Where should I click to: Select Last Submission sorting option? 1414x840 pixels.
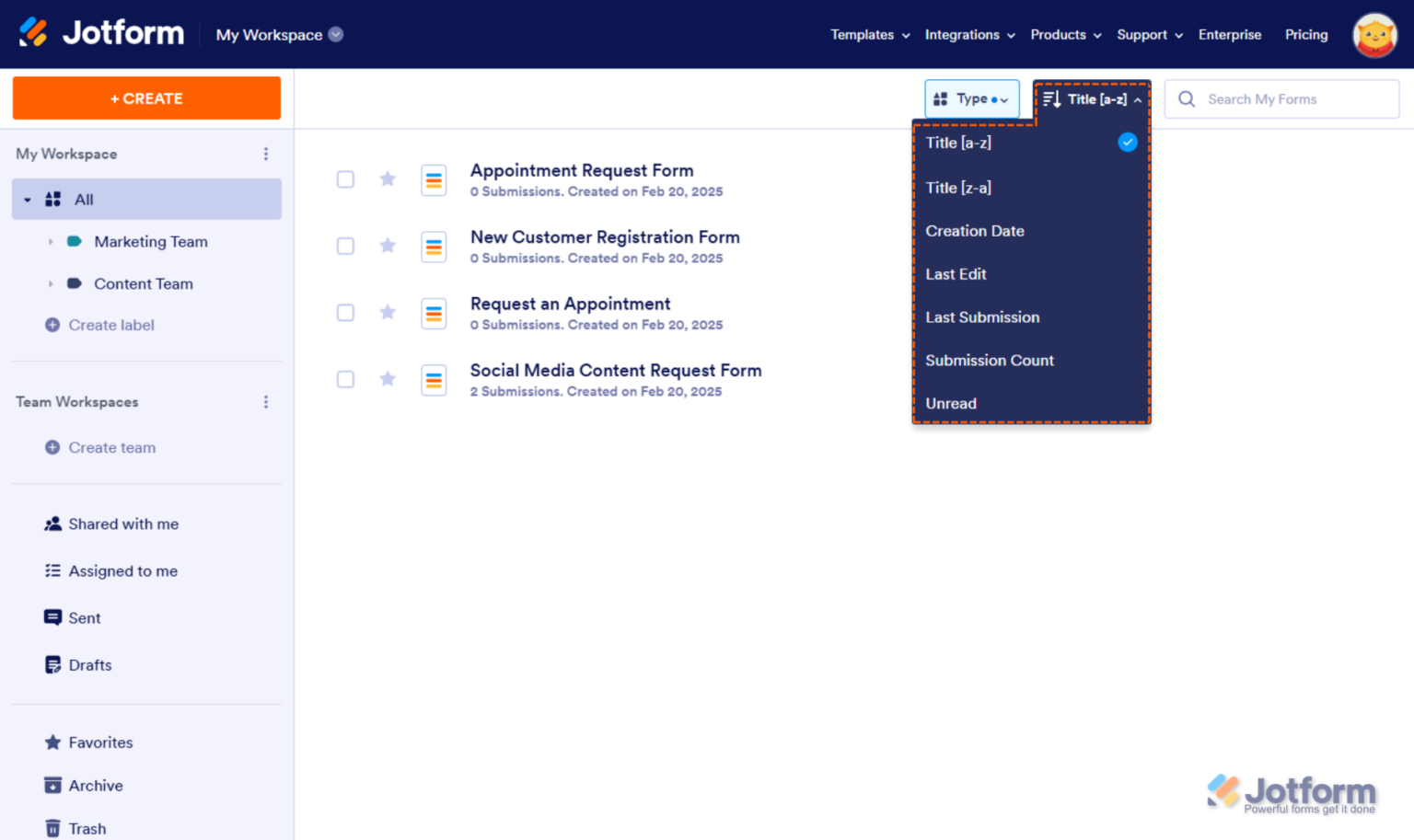click(x=982, y=316)
